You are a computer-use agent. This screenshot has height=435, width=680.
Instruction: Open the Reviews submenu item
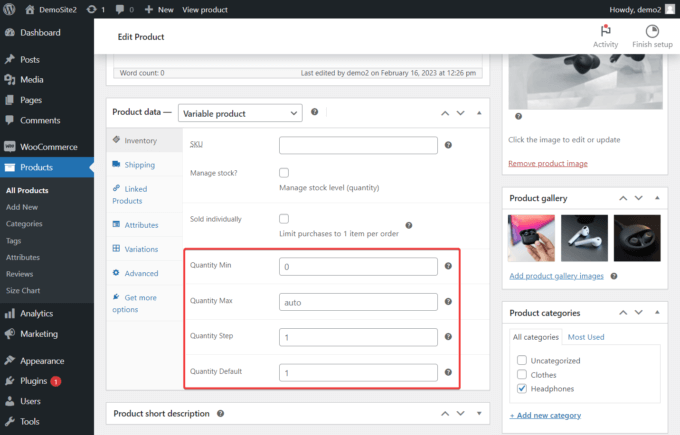(x=20, y=274)
